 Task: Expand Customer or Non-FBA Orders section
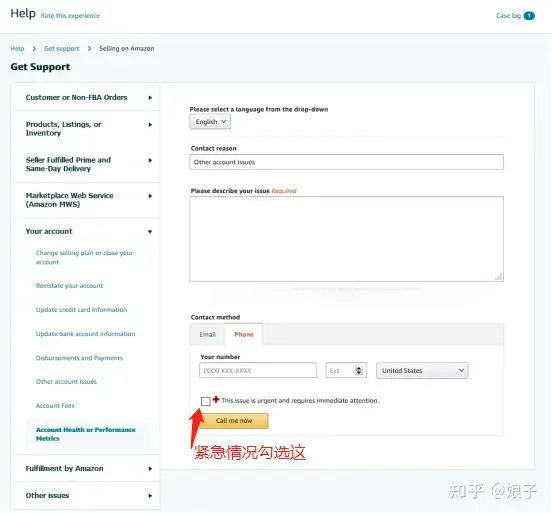coord(86,98)
